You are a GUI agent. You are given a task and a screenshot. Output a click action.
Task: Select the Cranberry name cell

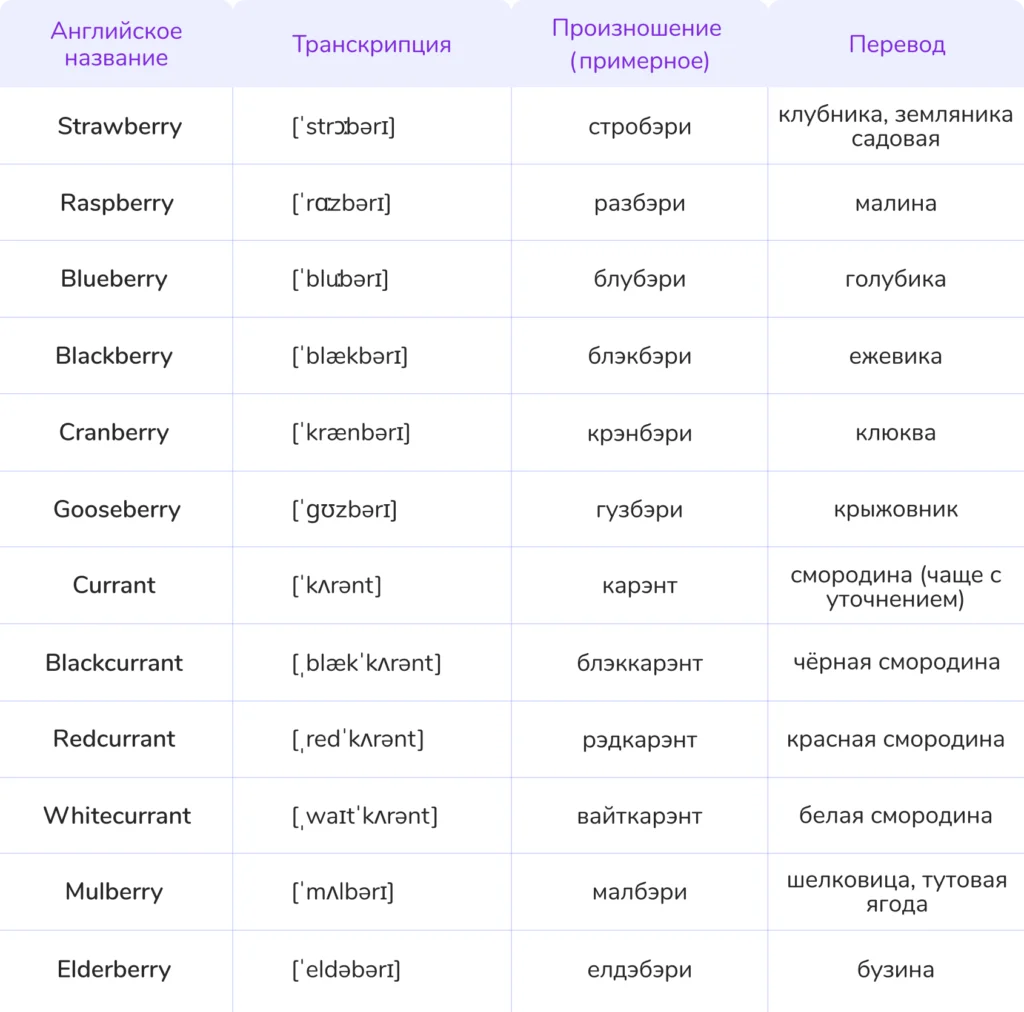pyautogui.click(x=114, y=433)
